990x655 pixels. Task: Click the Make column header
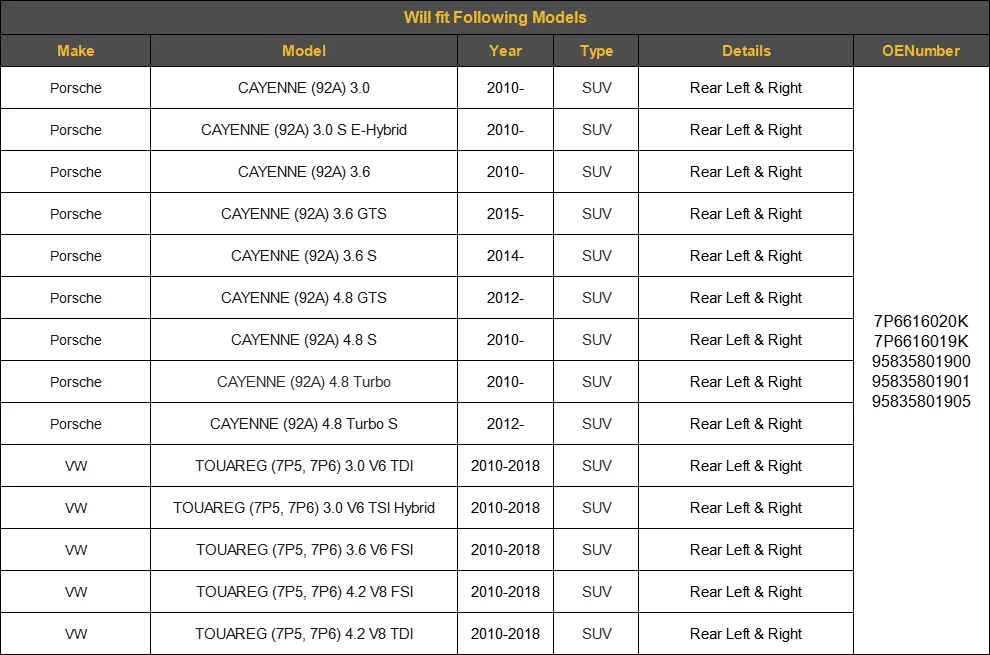tap(75, 51)
